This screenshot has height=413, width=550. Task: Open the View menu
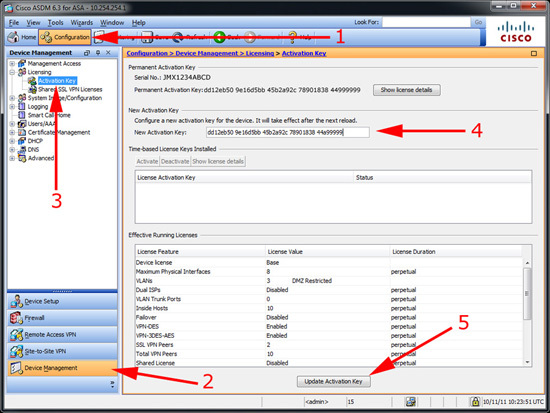tap(33, 23)
